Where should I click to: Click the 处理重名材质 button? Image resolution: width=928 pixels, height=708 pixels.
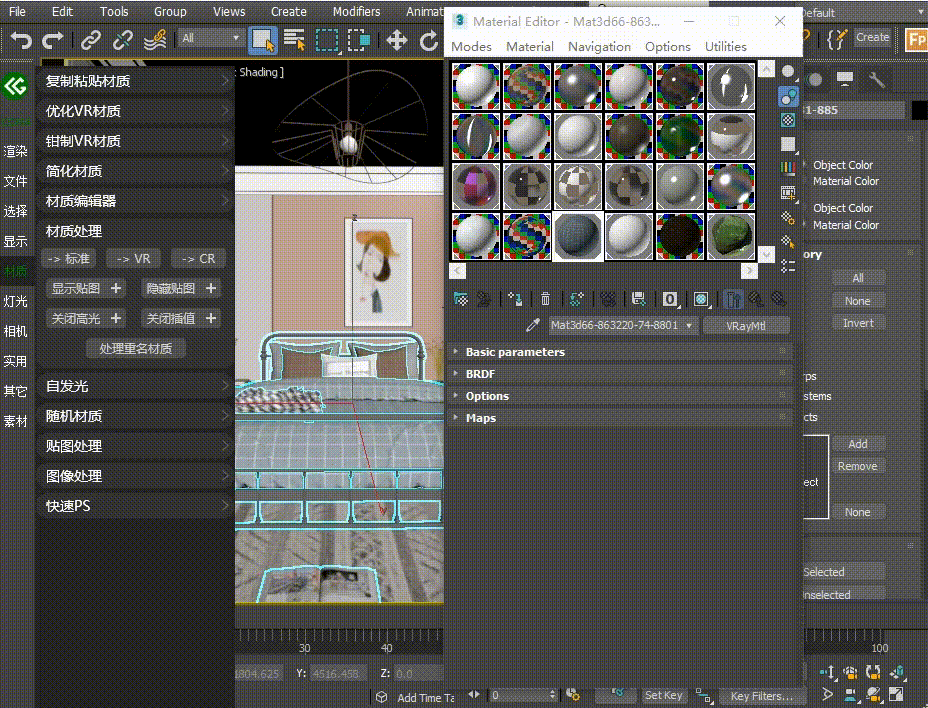pos(136,349)
